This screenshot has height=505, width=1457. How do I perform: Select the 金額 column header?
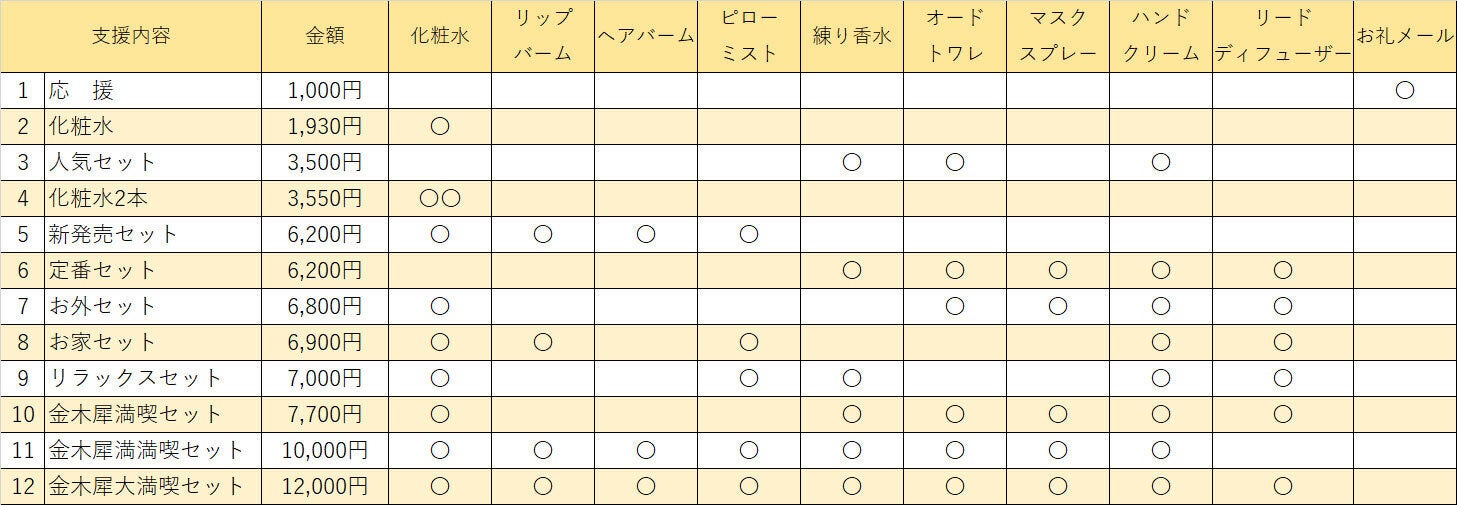(325, 36)
